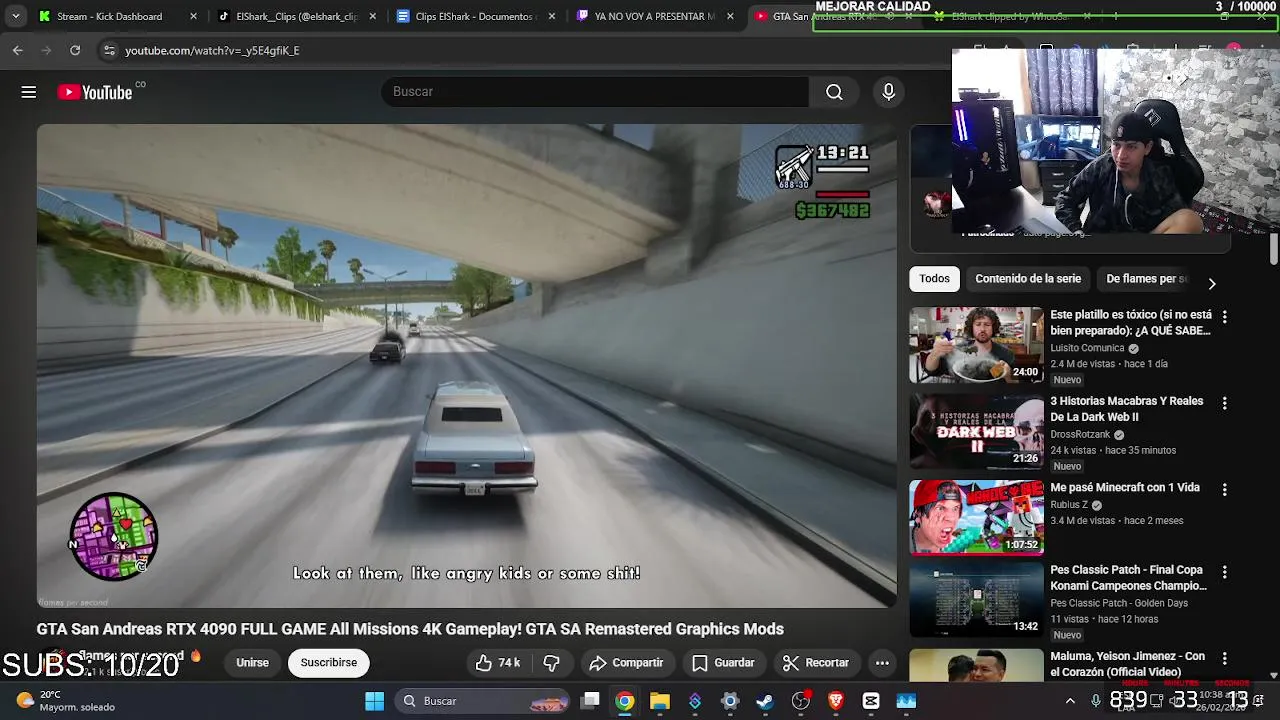Open File Explorer from taskbar

(660, 701)
